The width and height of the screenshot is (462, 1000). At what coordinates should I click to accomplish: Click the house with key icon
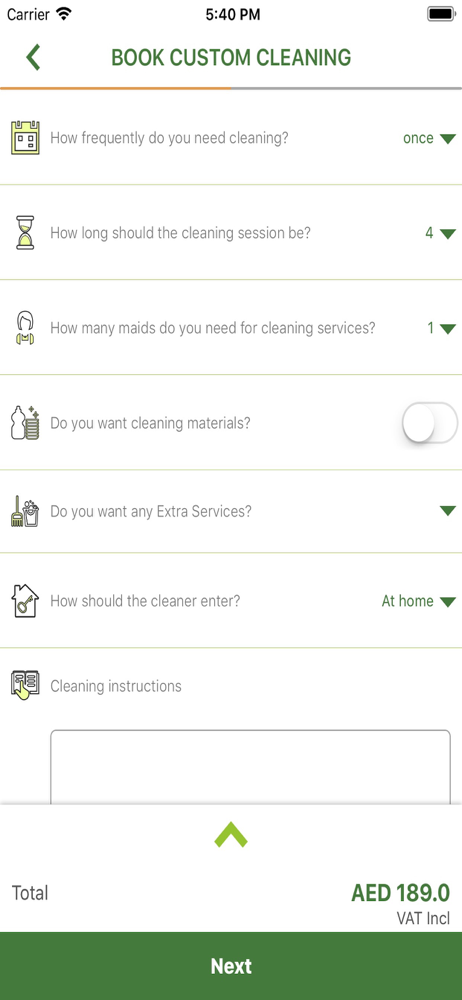pos(26,601)
